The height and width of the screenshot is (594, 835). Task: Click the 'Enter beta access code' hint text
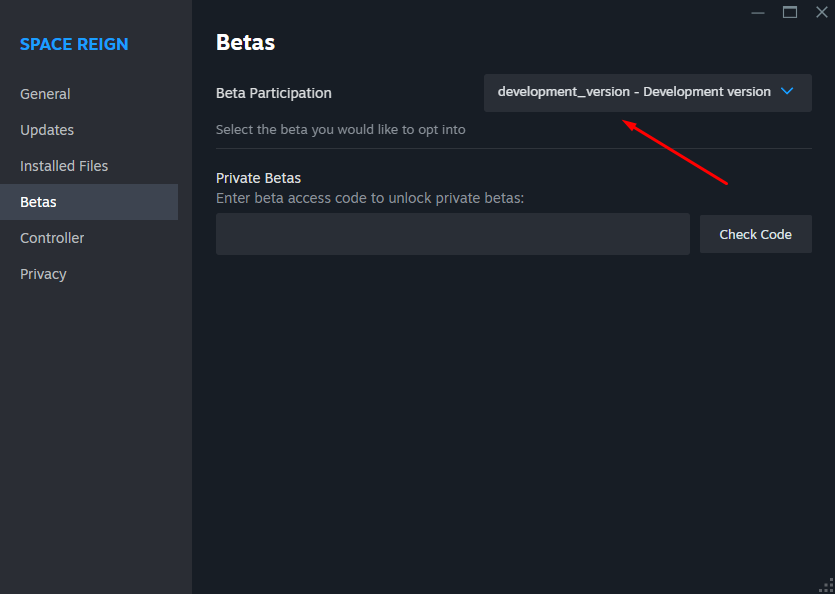pos(370,198)
